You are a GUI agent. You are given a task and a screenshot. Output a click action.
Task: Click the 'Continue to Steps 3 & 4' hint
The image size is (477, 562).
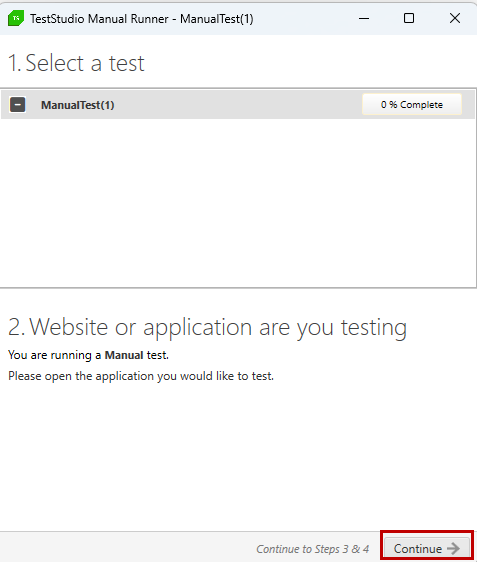click(313, 549)
